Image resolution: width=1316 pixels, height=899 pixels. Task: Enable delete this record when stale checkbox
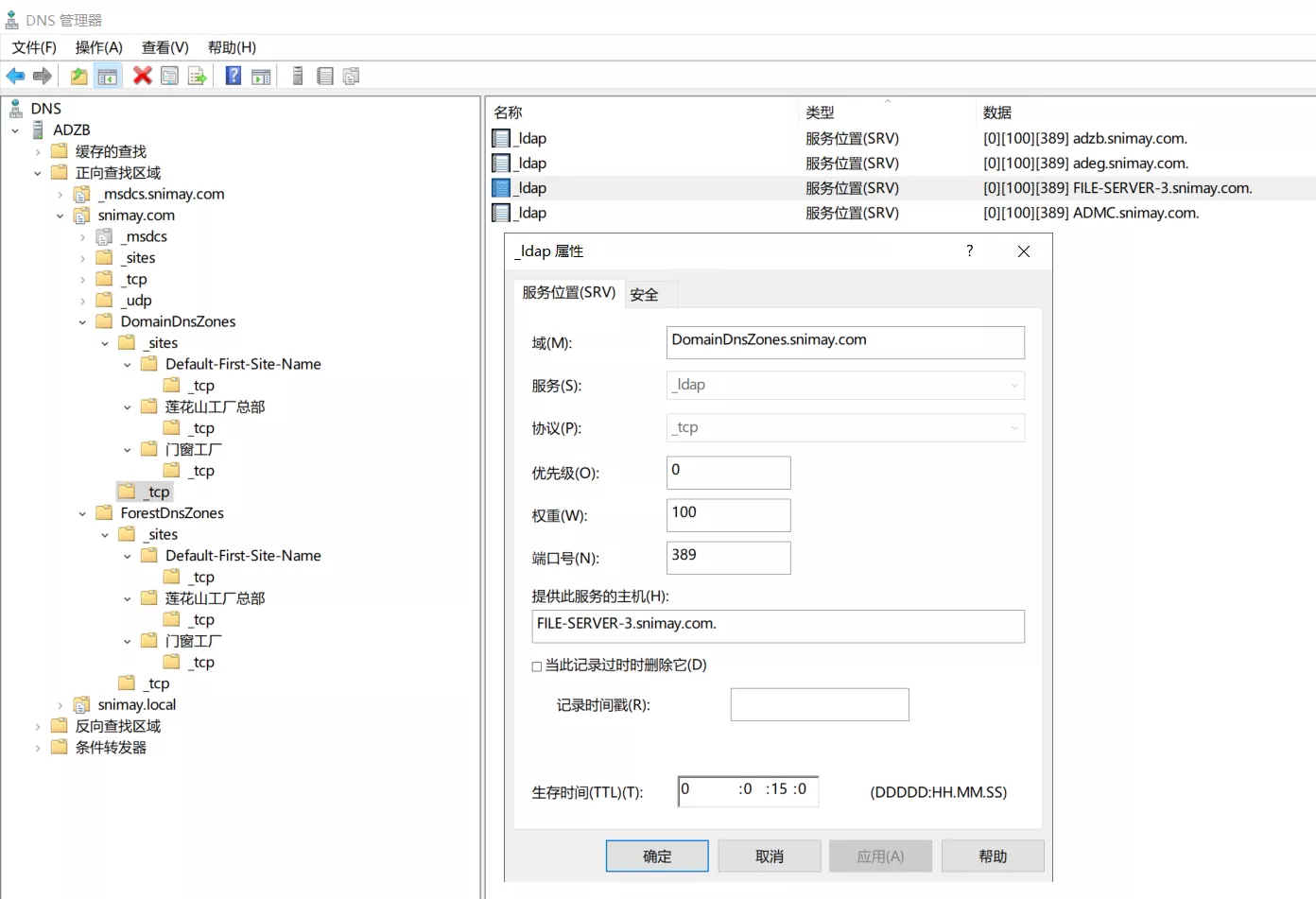[x=537, y=666]
